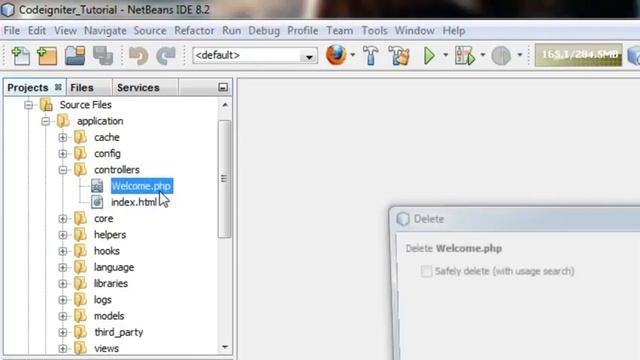Viewport: 640px width, 360px height.
Task: Select index.html in the tree
Action: click(134, 202)
